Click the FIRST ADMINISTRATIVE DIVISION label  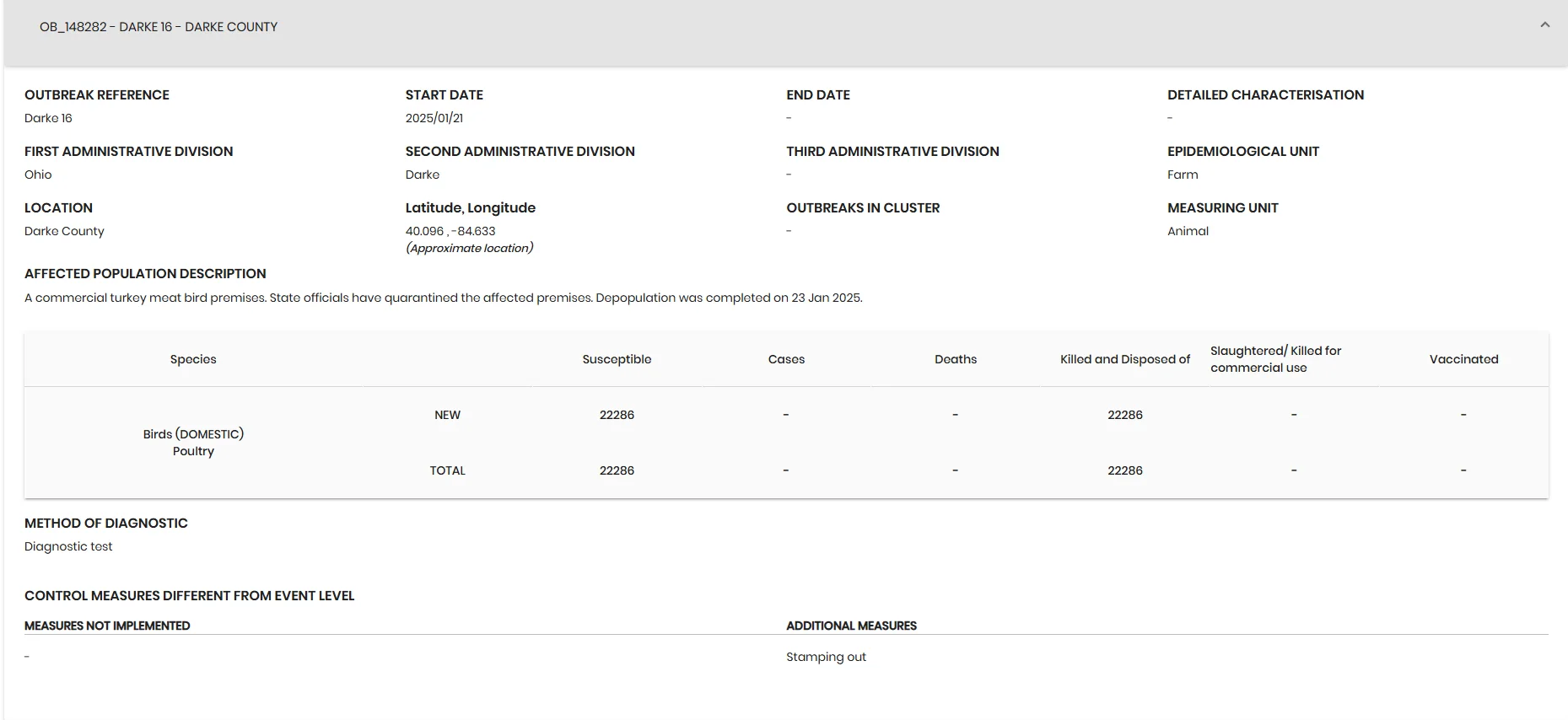(128, 152)
